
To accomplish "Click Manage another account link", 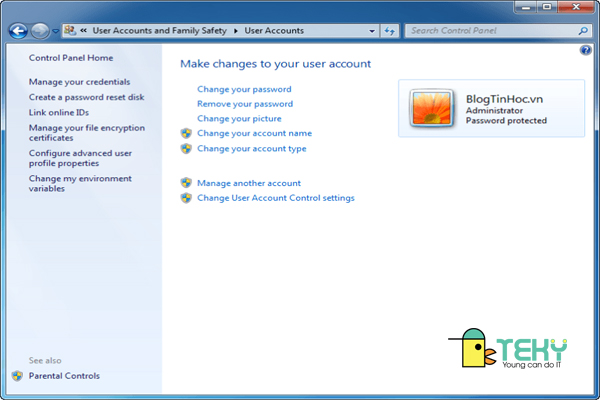I will pyautogui.click(x=249, y=183).
